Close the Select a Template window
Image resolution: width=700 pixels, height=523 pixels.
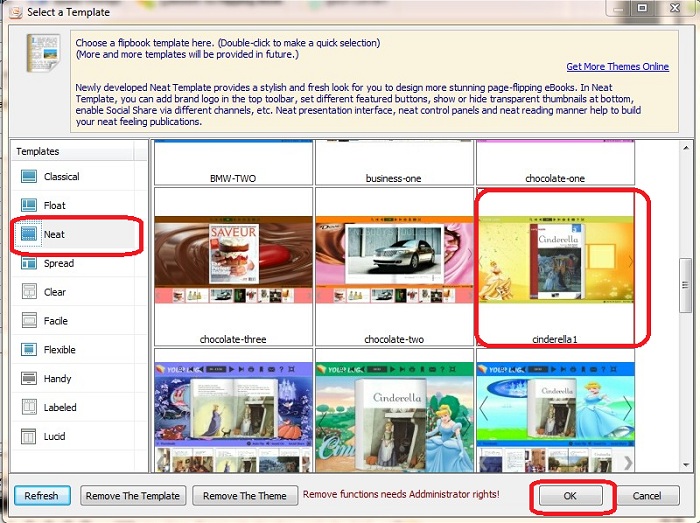pyautogui.click(x=675, y=8)
